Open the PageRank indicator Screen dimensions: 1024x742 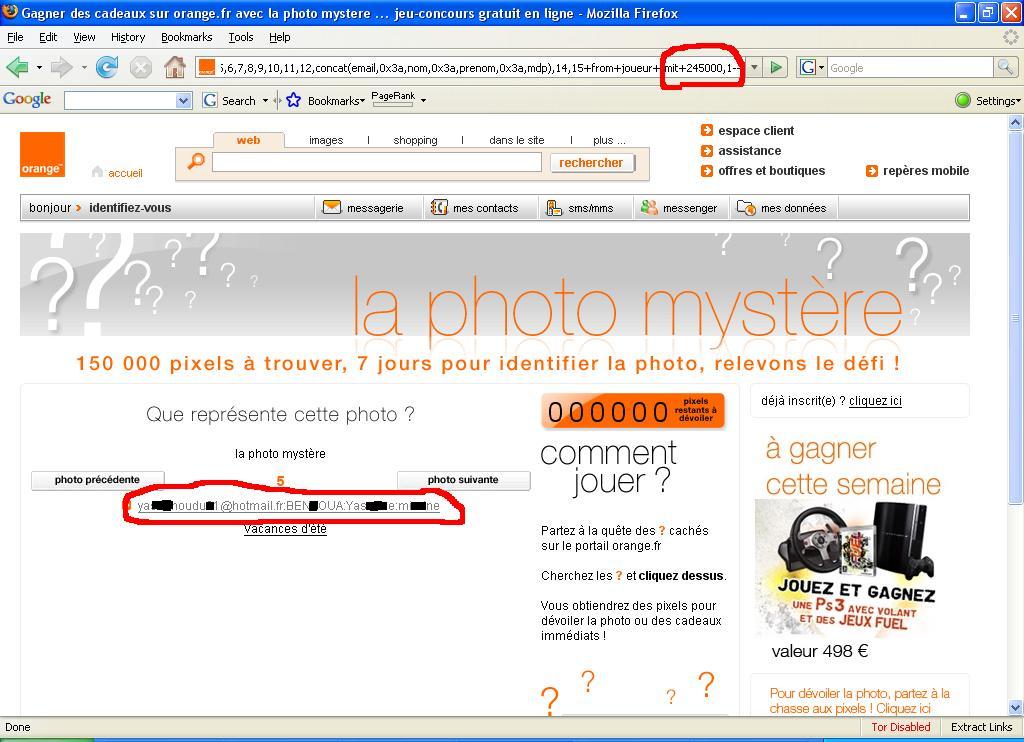click(x=392, y=99)
